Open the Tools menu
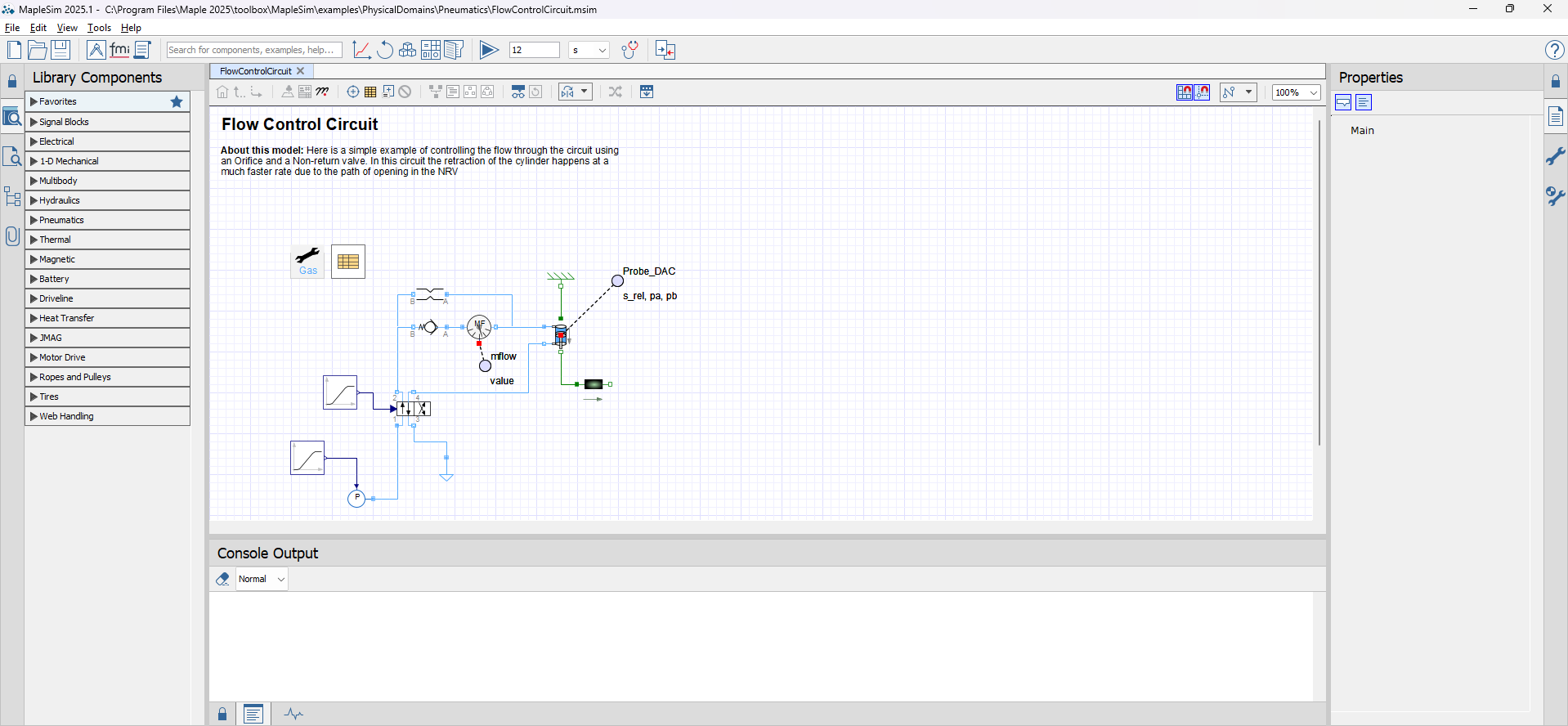 99,28
